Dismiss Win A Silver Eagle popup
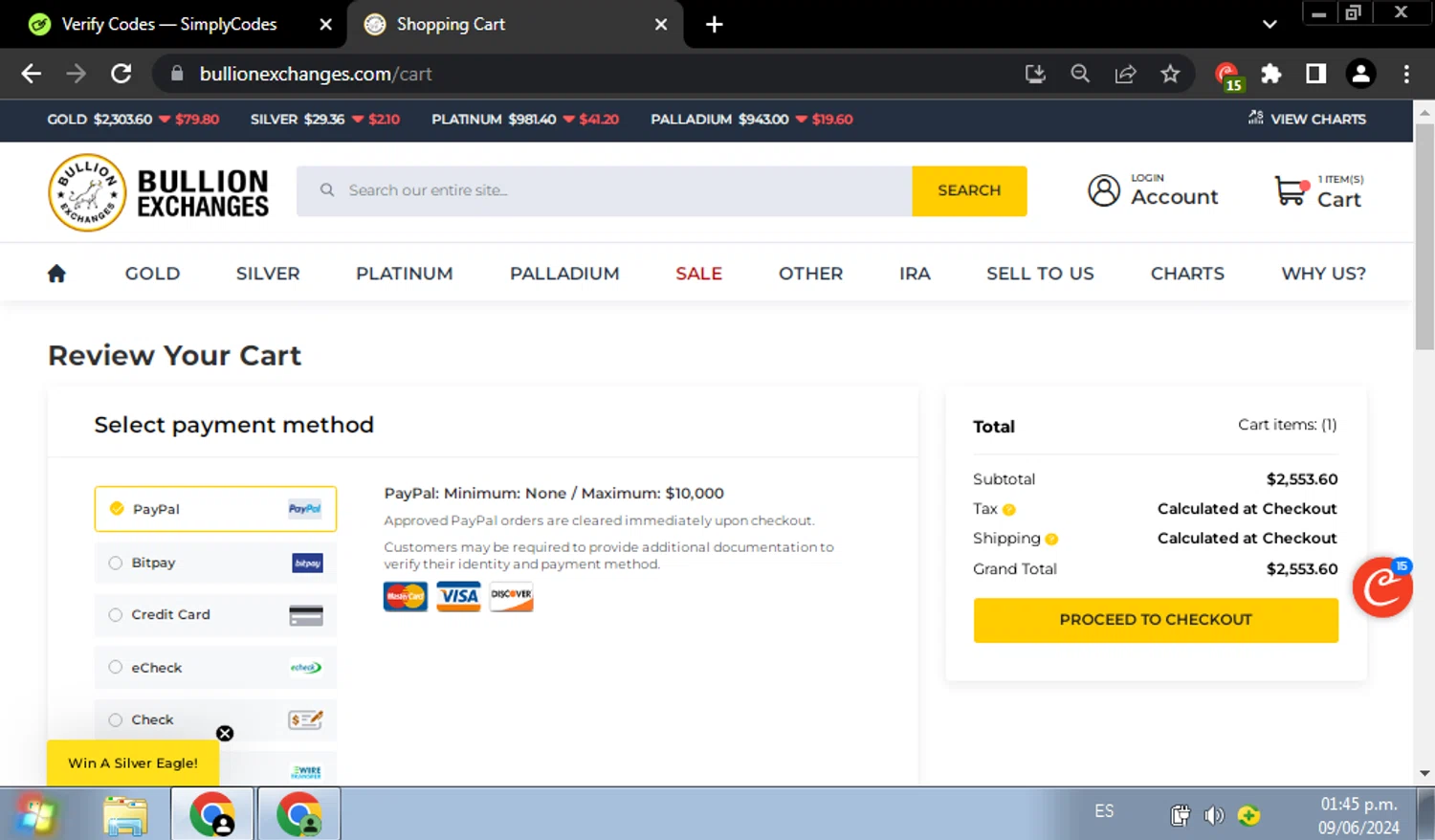The height and width of the screenshot is (840, 1435). pos(225,733)
